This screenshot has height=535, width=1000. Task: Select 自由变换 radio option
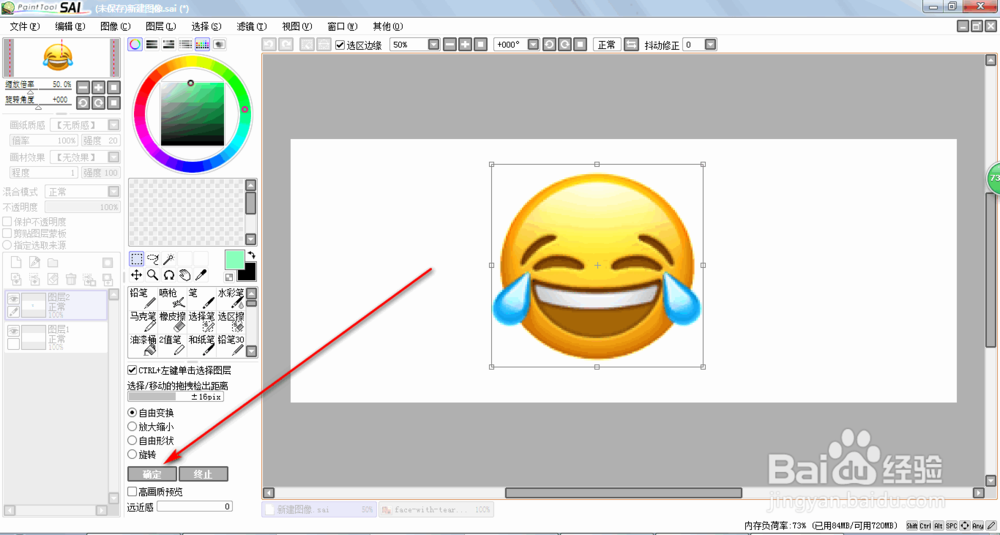pyautogui.click(x=133, y=413)
